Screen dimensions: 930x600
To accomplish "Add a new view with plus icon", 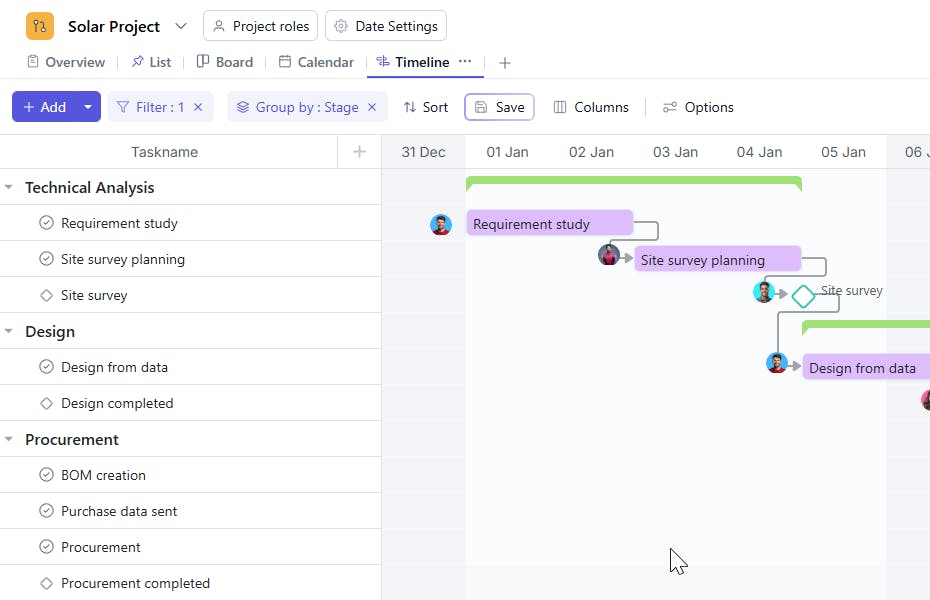I will tap(505, 63).
